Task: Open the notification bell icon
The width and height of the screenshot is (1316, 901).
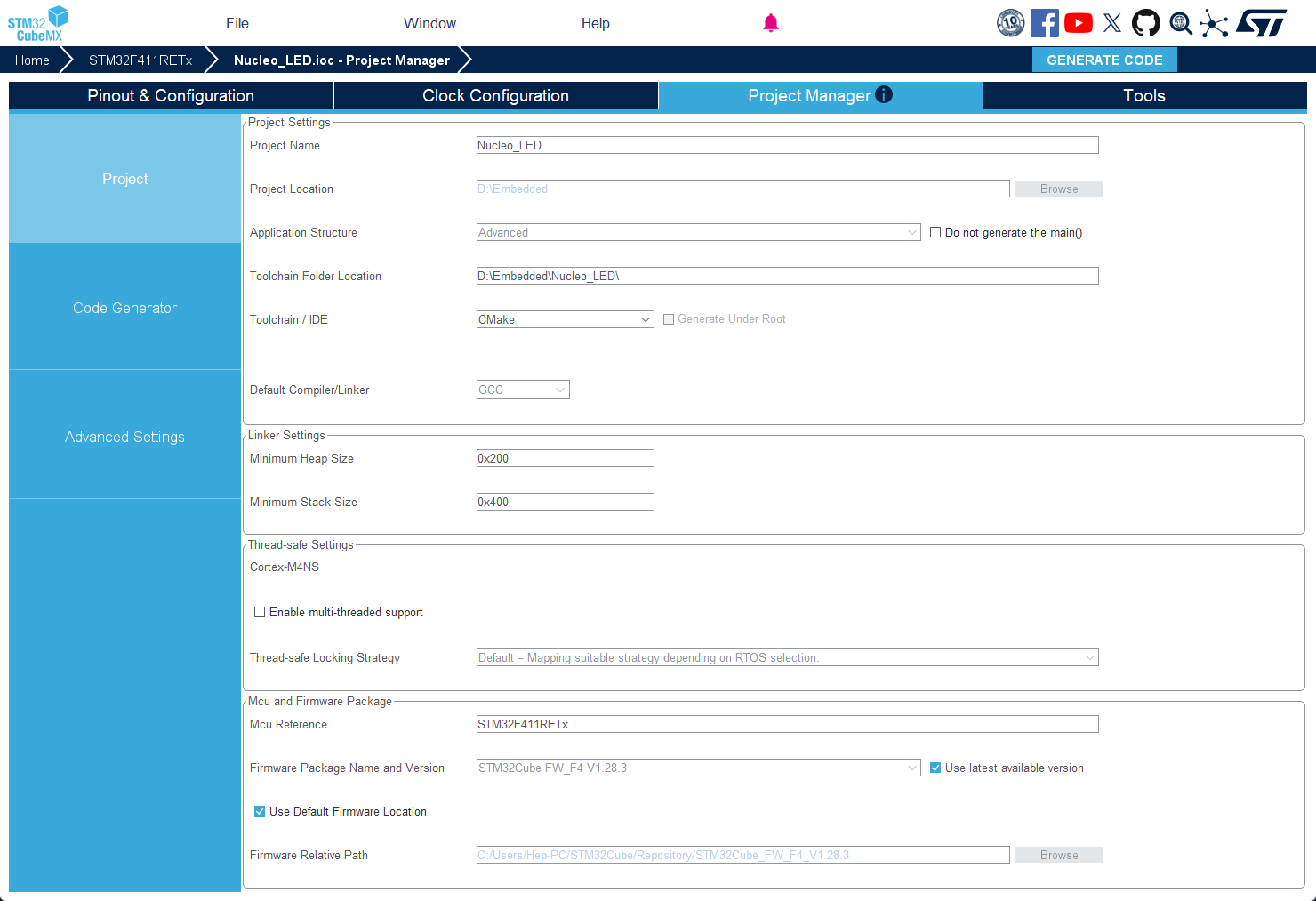Action: pyautogui.click(x=771, y=23)
